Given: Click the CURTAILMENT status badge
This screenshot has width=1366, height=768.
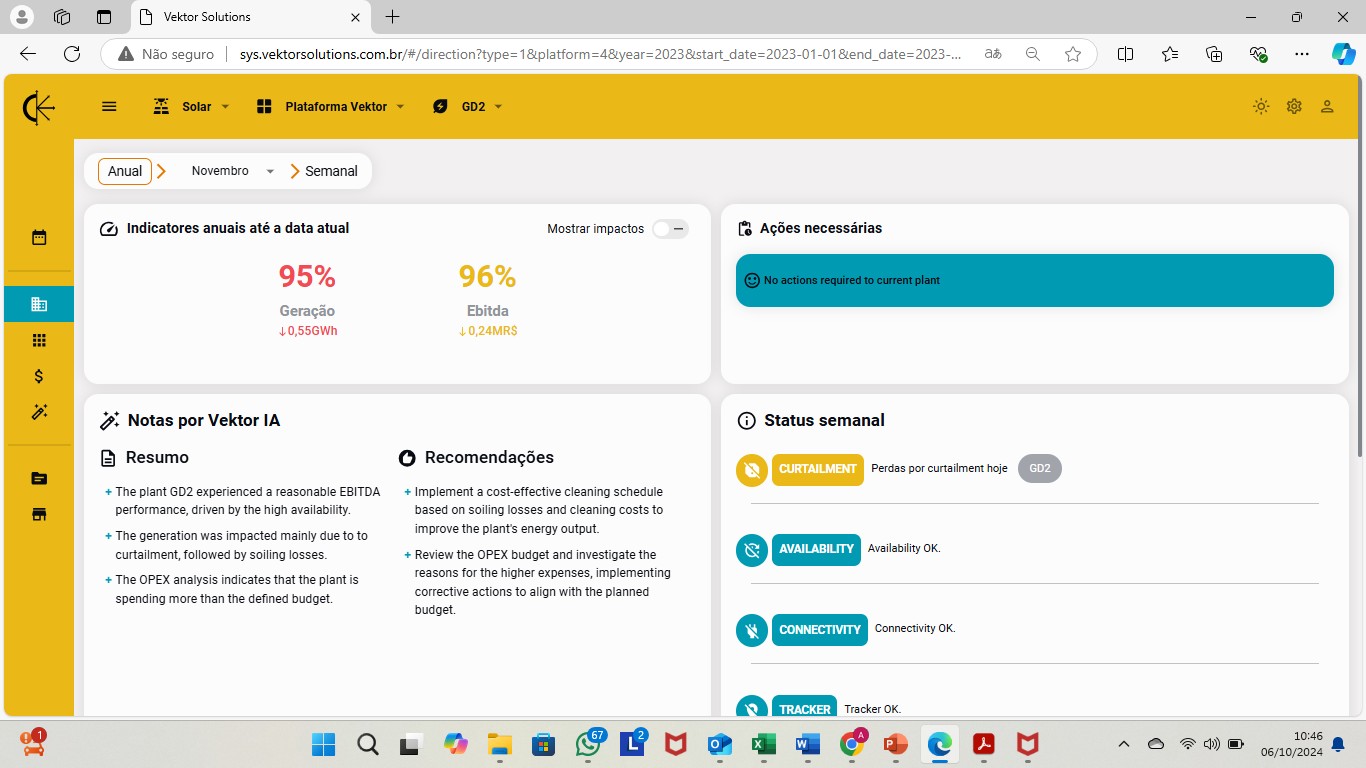Looking at the screenshot, I should (818, 469).
